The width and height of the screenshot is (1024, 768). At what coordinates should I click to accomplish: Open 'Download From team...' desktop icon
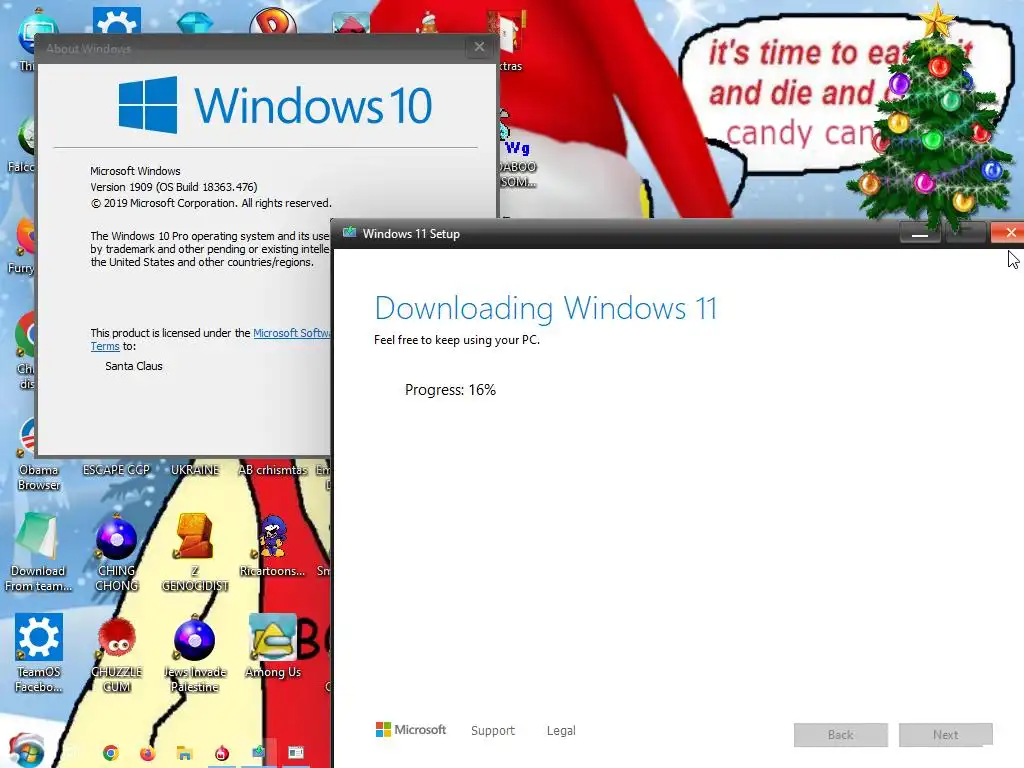pos(38,552)
